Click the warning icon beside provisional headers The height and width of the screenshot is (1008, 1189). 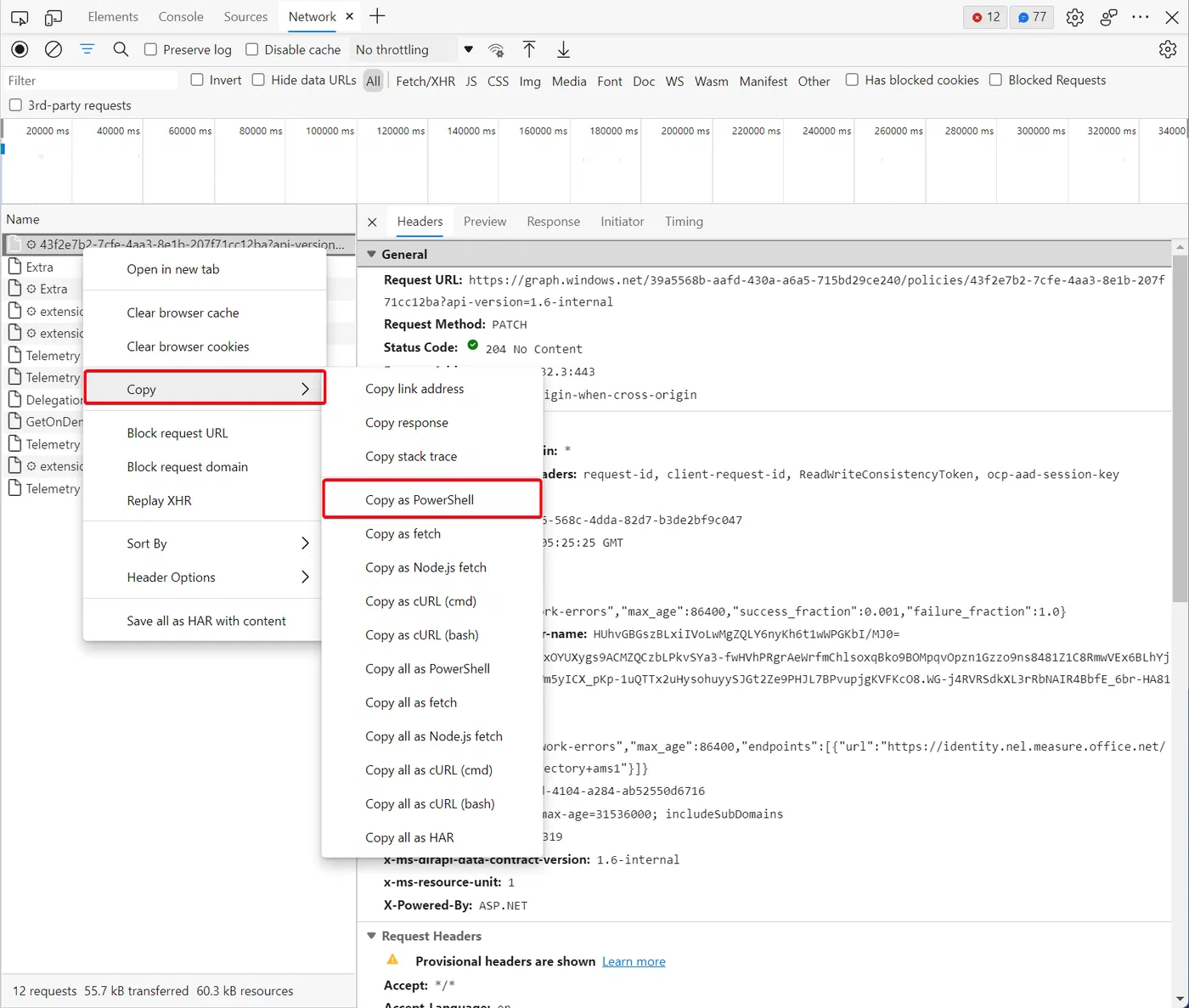coord(392,960)
